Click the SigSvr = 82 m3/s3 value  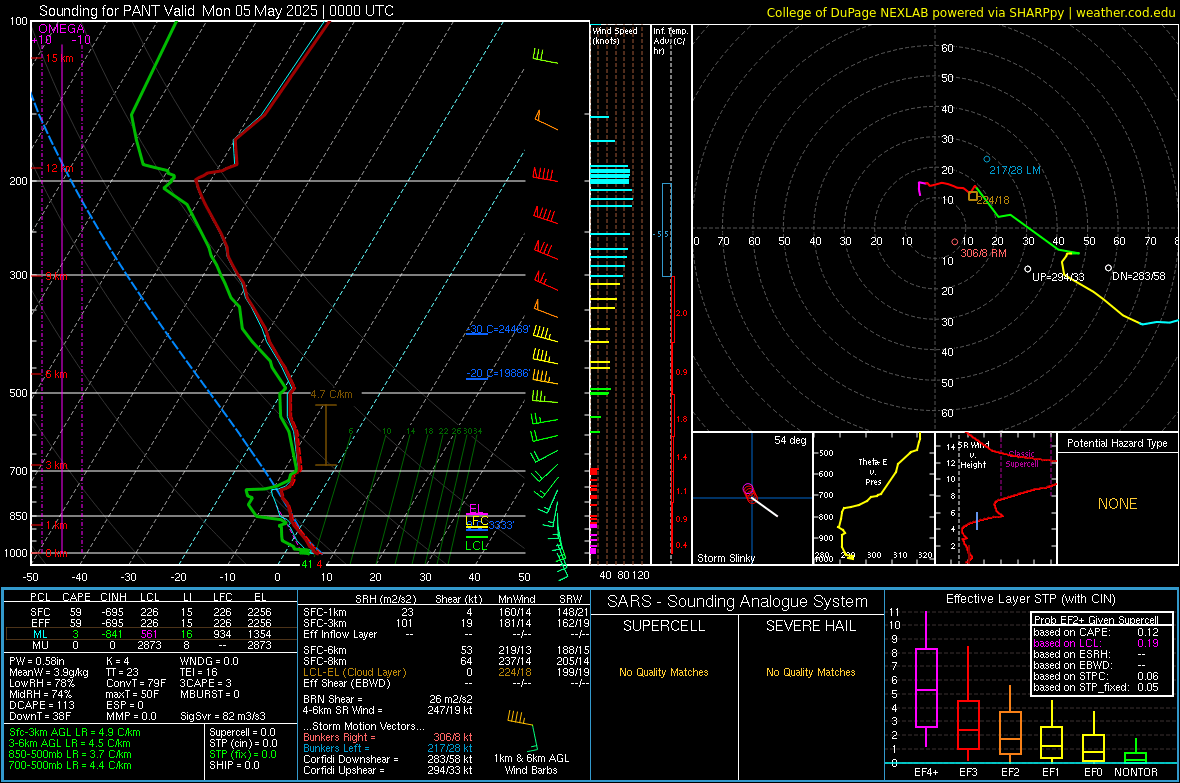coord(223,716)
